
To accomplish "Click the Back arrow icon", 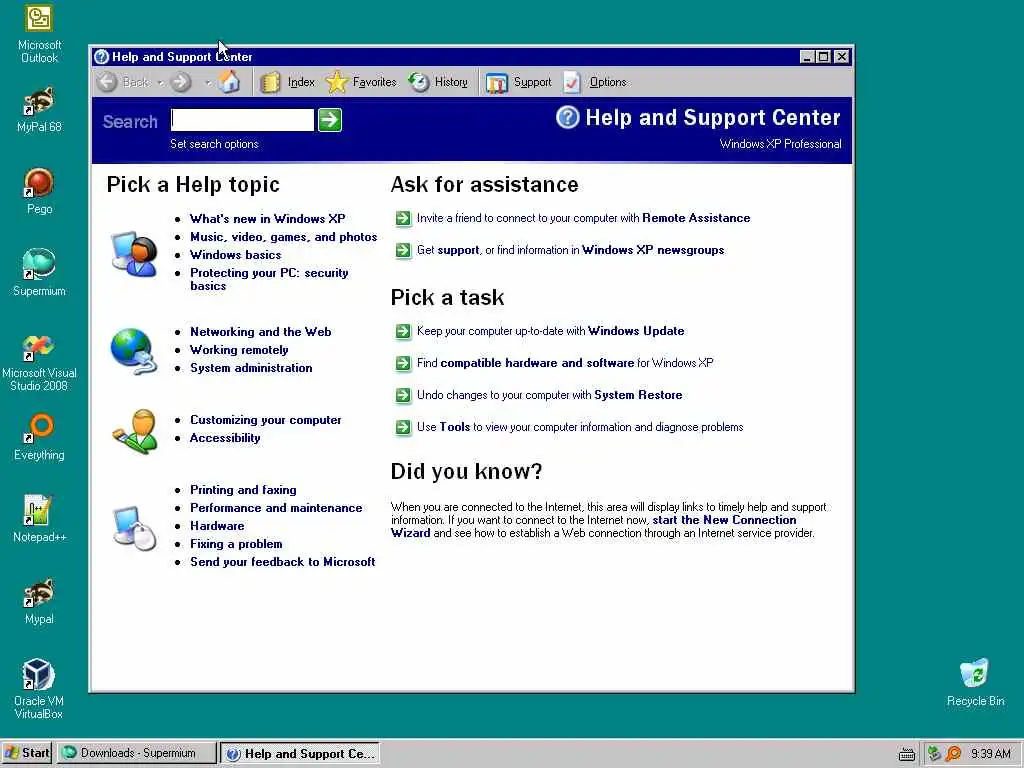I will pyautogui.click(x=107, y=82).
